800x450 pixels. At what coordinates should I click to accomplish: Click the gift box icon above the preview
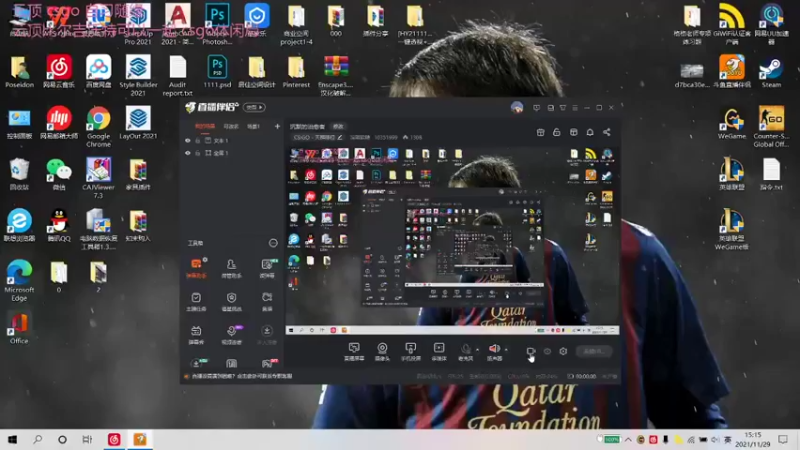(x=540, y=132)
